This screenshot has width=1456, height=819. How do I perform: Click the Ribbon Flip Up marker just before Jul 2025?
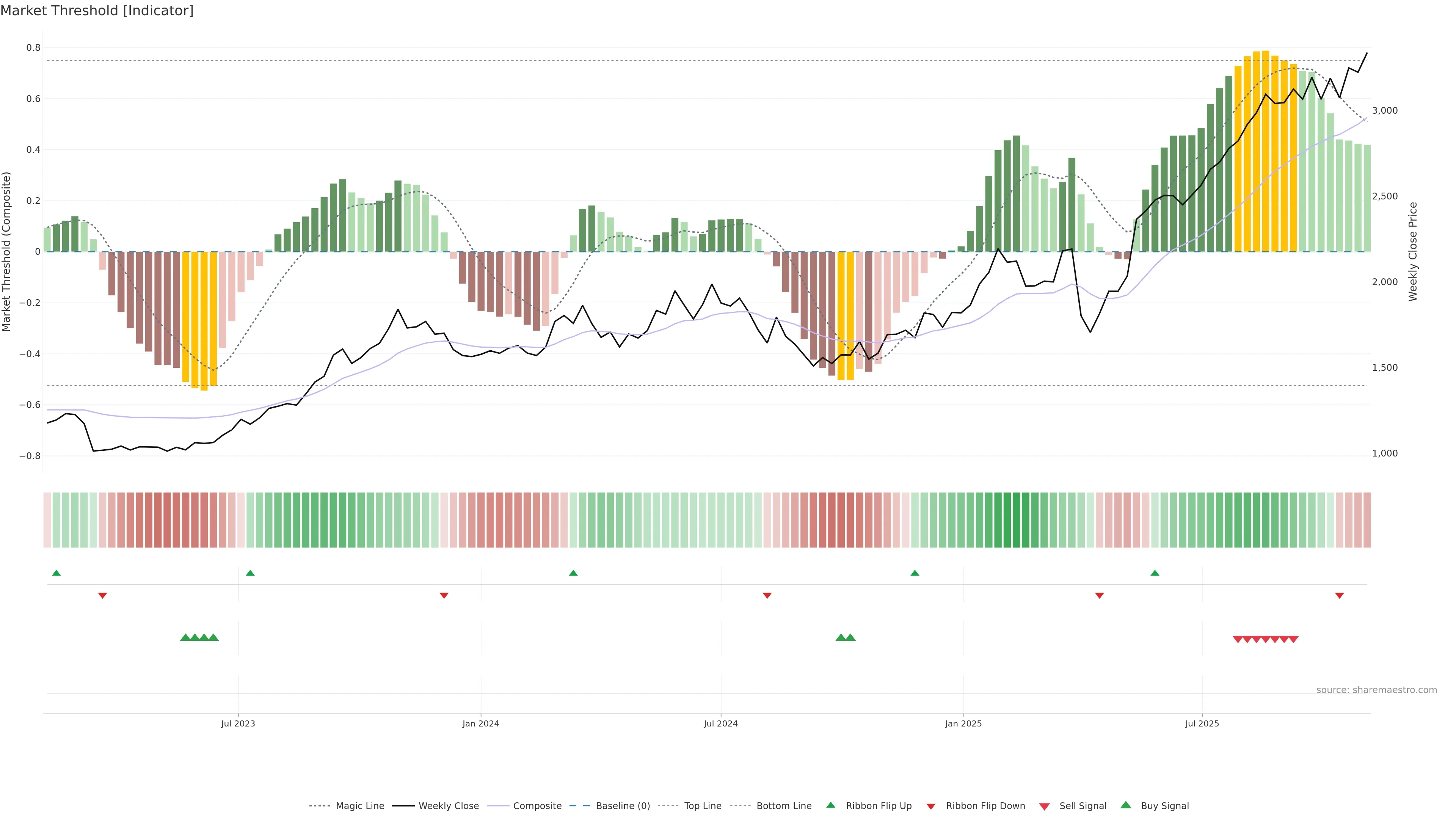pyautogui.click(x=1155, y=573)
